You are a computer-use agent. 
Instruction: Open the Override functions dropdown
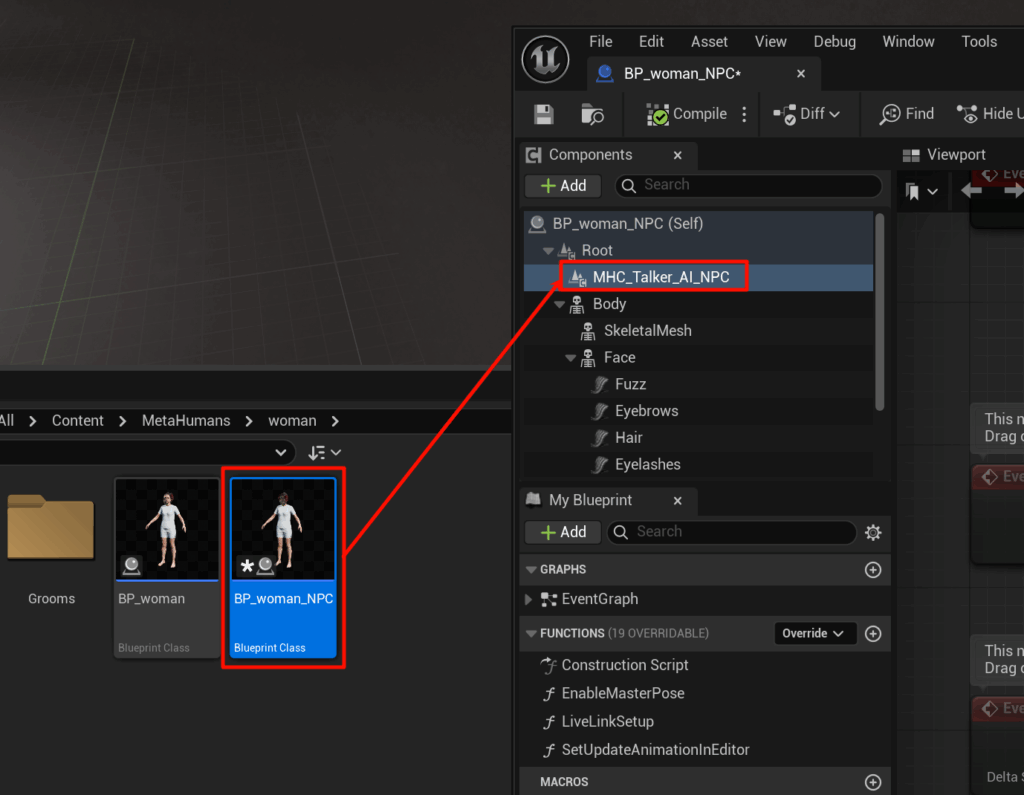point(814,634)
